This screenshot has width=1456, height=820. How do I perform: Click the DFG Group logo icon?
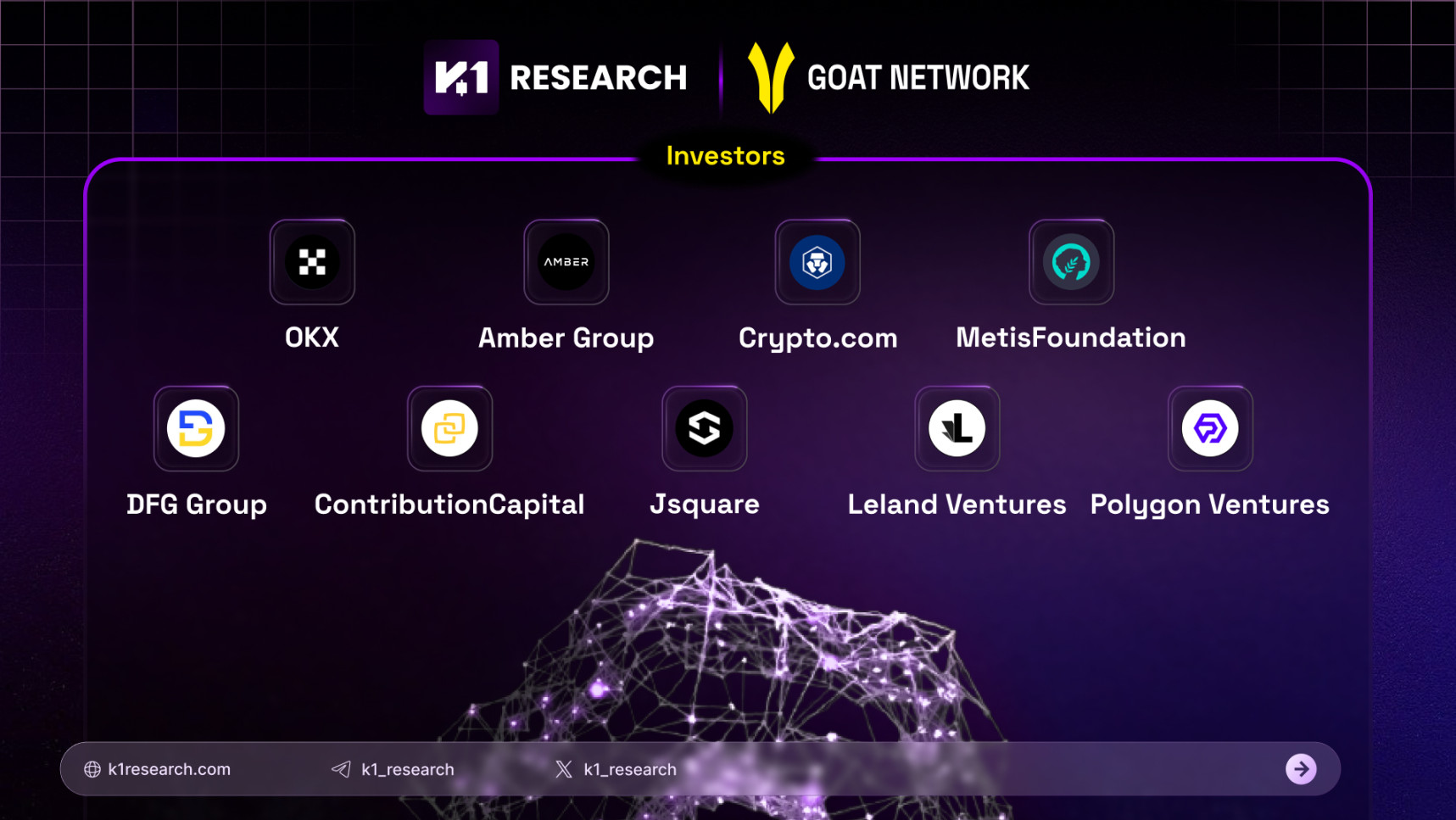coord(196,428)
